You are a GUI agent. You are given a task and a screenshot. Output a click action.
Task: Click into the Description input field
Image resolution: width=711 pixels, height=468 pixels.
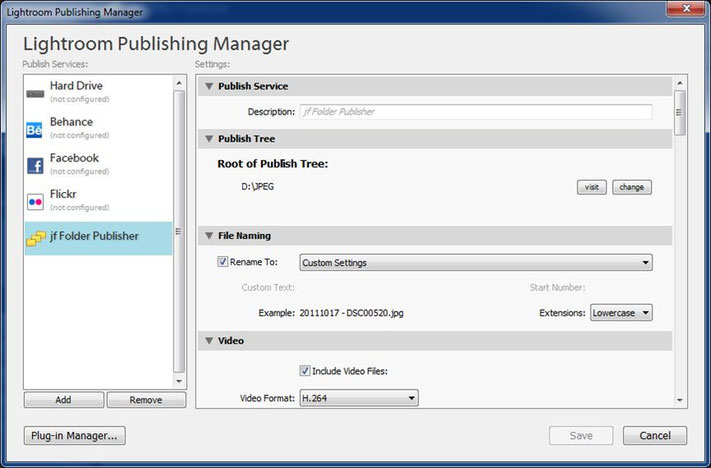pos(476,112)
